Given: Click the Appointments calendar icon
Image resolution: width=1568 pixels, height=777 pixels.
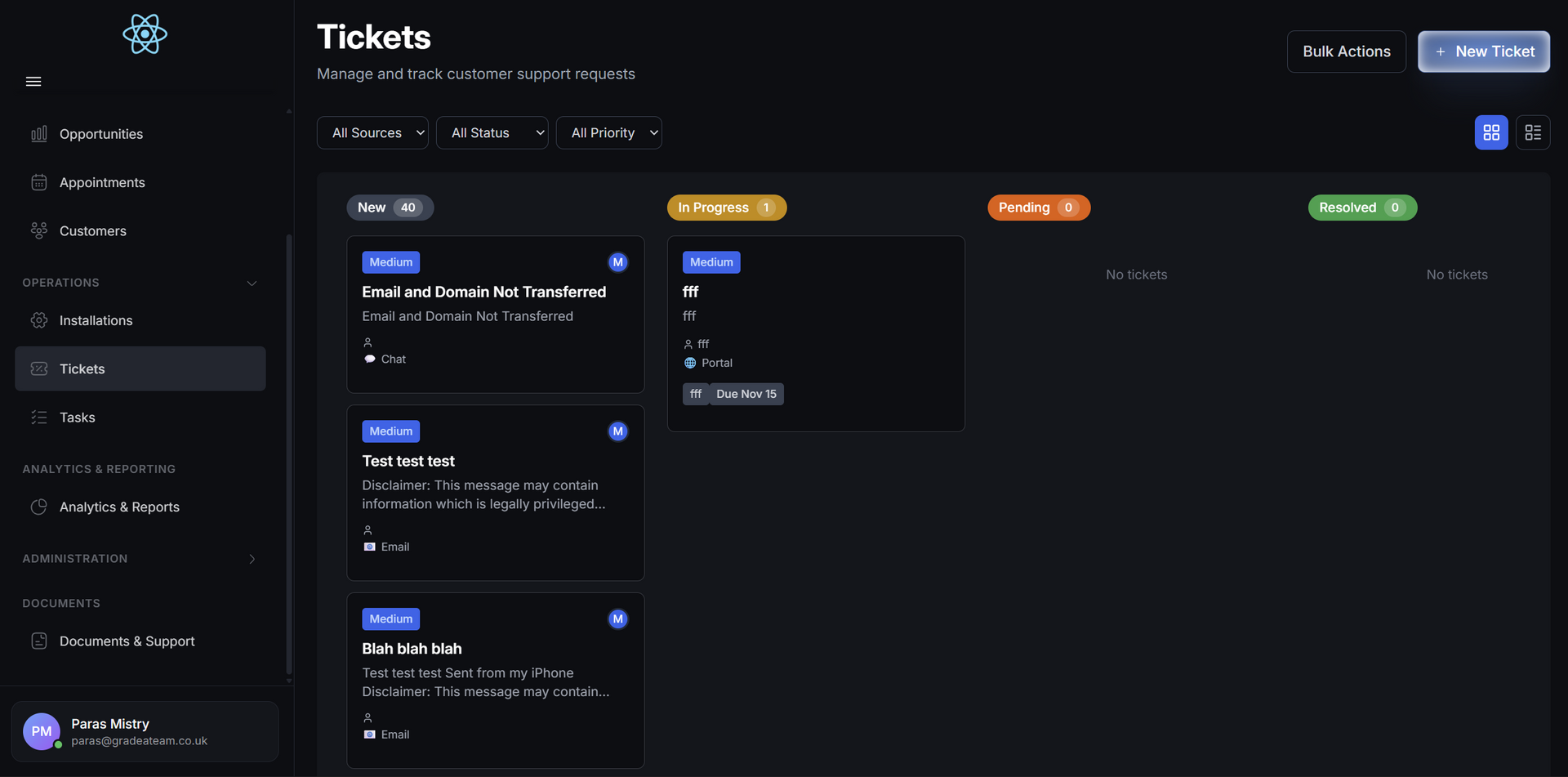Looking at the screenshot, I should (39, 182).
